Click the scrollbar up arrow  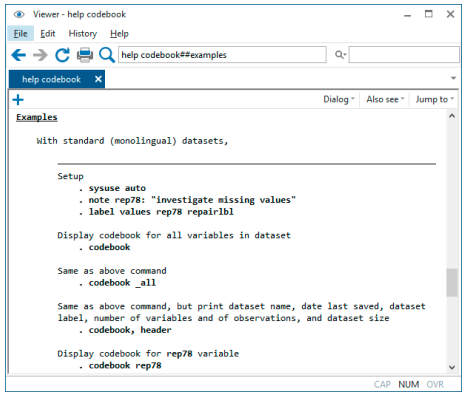pyautogui.click(x=452, y=116)
